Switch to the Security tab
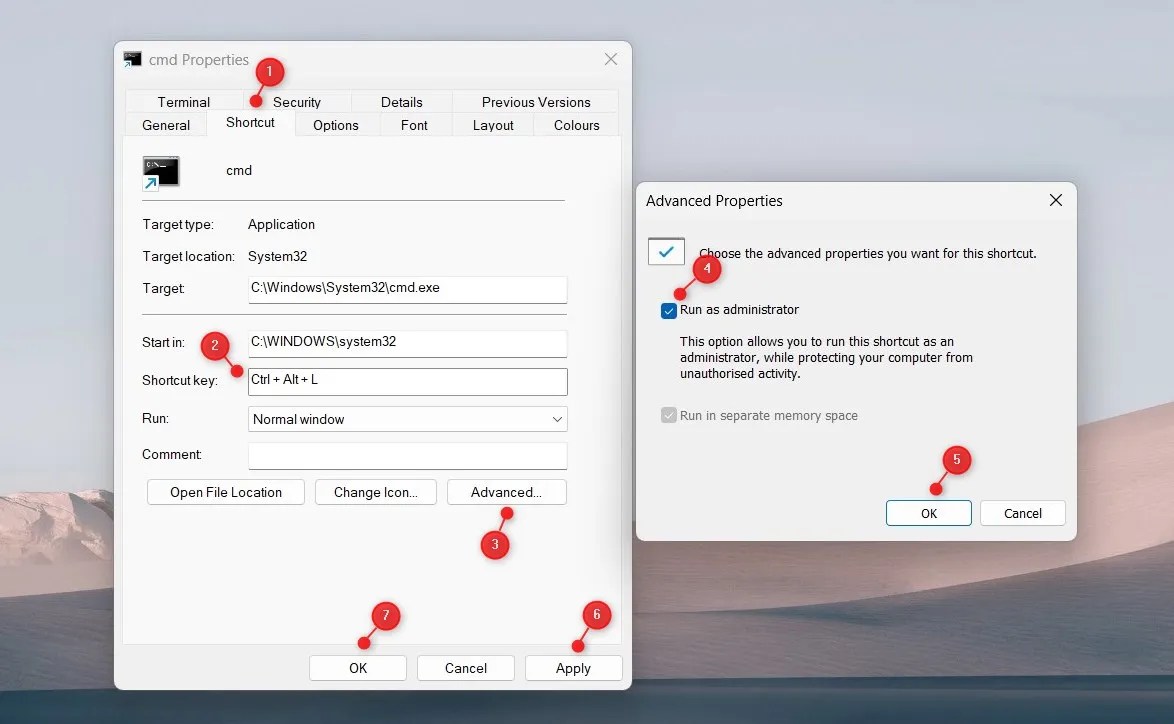The height and width of the screenshot is (724, 1174). click(x=296, y=101)
